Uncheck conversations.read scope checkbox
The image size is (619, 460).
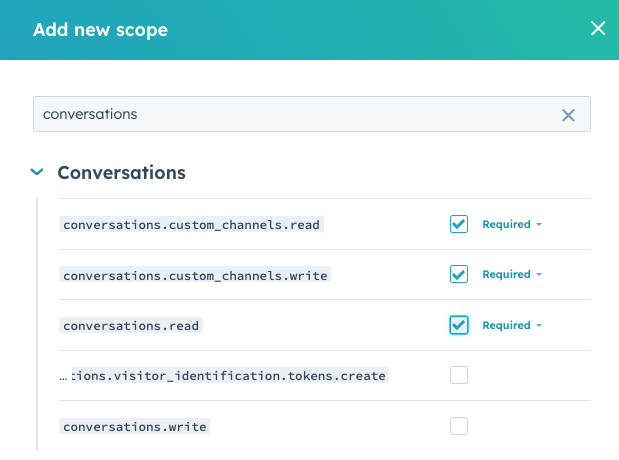coord(459,325)
